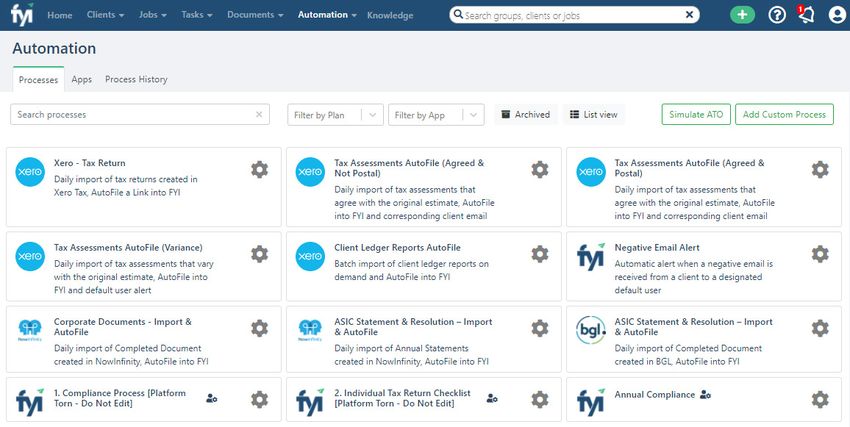Open the Clients menu dropdown
Viewport: 850px width, 427px height.
[105, 15]
